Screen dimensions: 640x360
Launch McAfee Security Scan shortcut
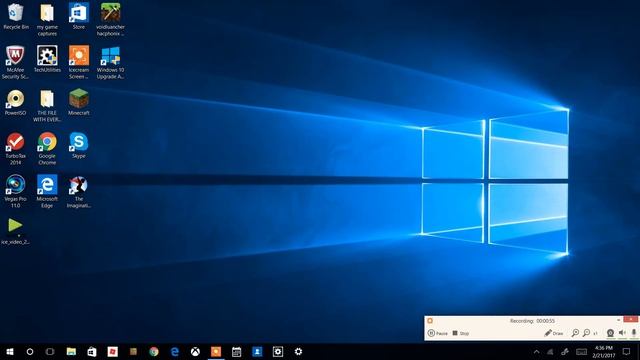click(x=16, y=62)
